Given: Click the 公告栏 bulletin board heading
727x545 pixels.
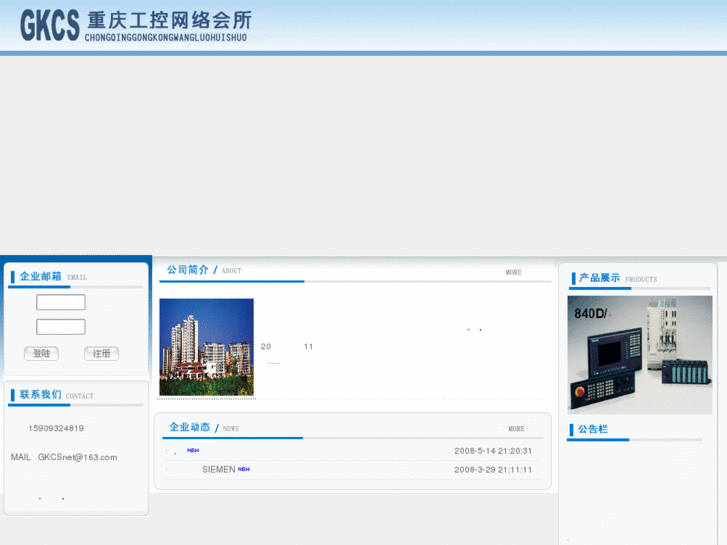Looking at the screenshot, I should click(593, 429).
